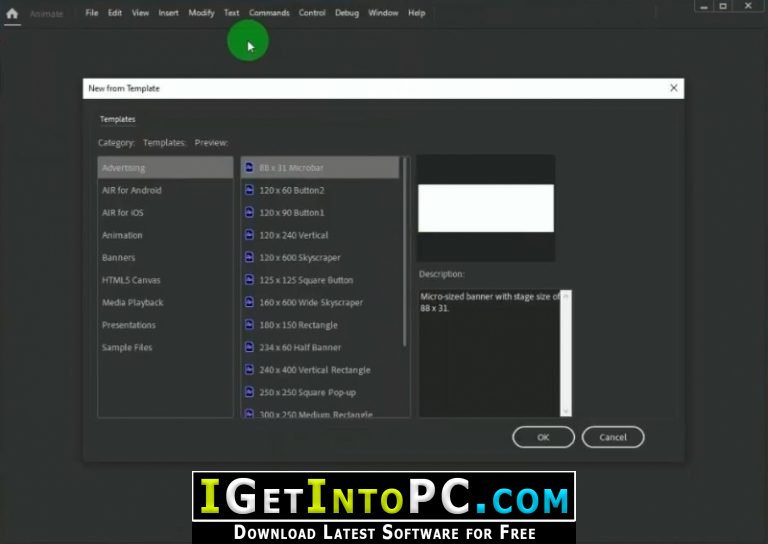Screen dimensions: 768x544
Task: Open the Edit menu
Action: 115,13
